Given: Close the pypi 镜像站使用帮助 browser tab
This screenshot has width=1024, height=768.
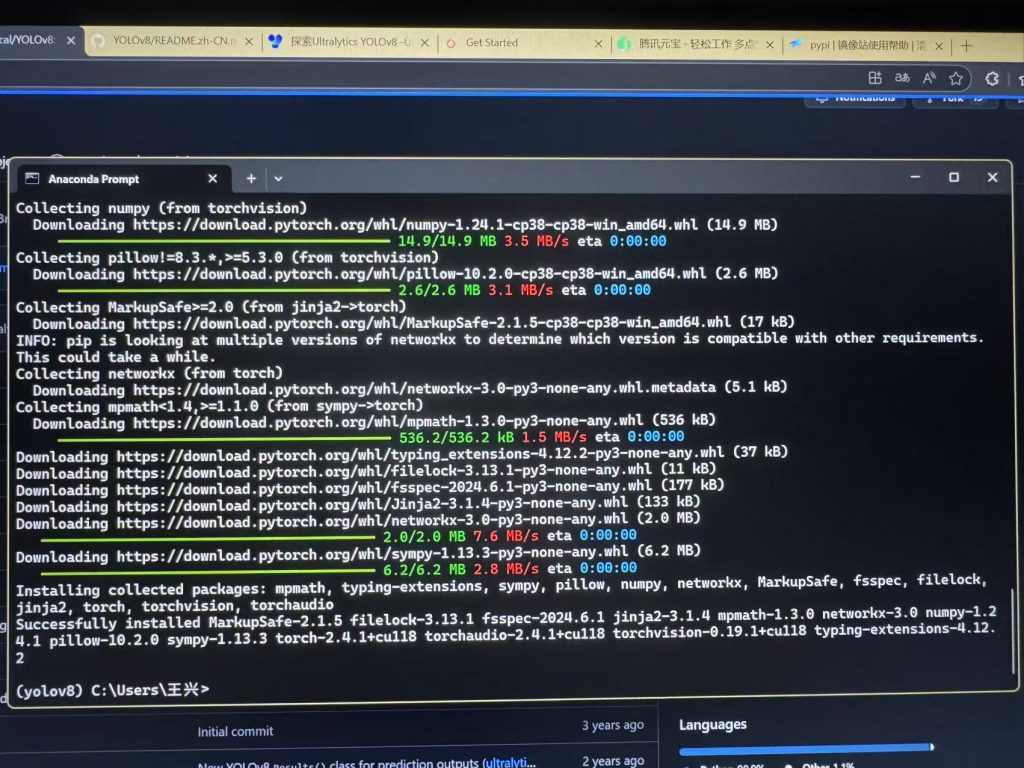Looking at the screenshot, I should pos(939,46).
